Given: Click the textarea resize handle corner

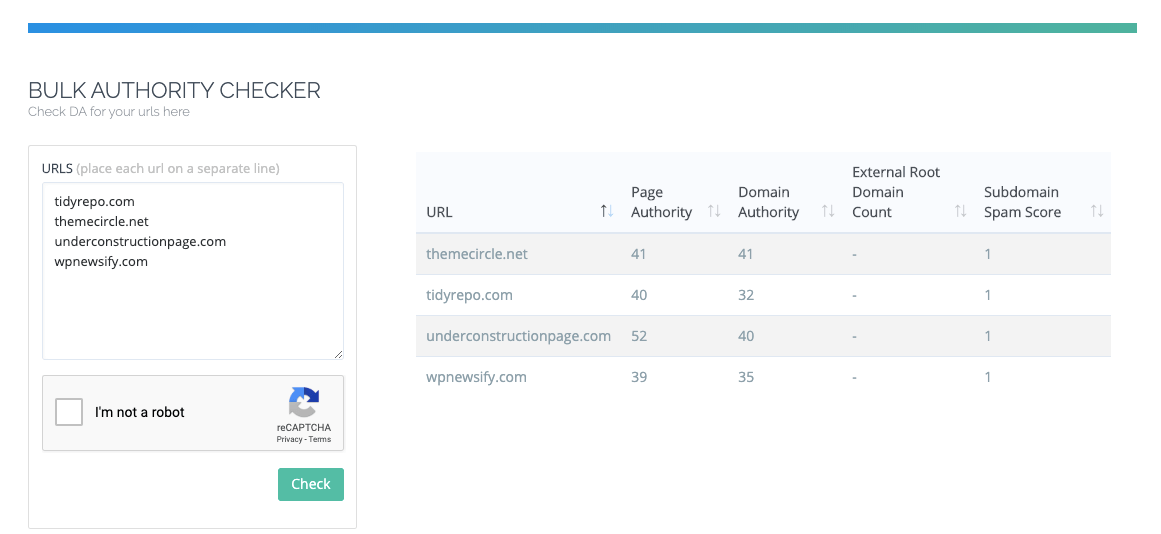Looking at the screenshot, I should 338,355.
